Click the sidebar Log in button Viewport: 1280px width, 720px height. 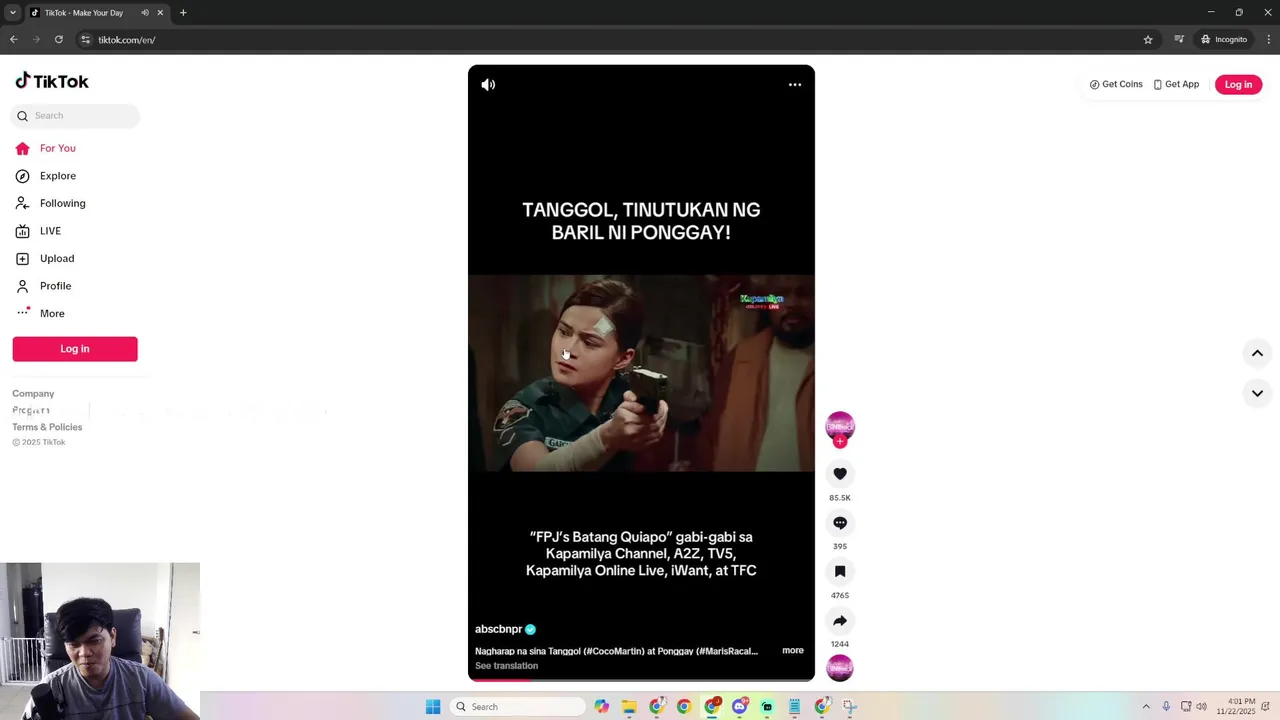coord(75,349)
